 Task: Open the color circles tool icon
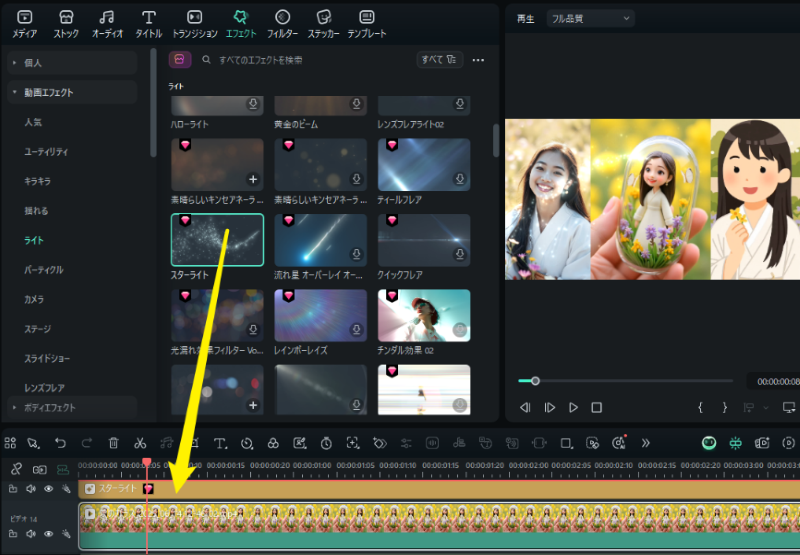[273, 443]
